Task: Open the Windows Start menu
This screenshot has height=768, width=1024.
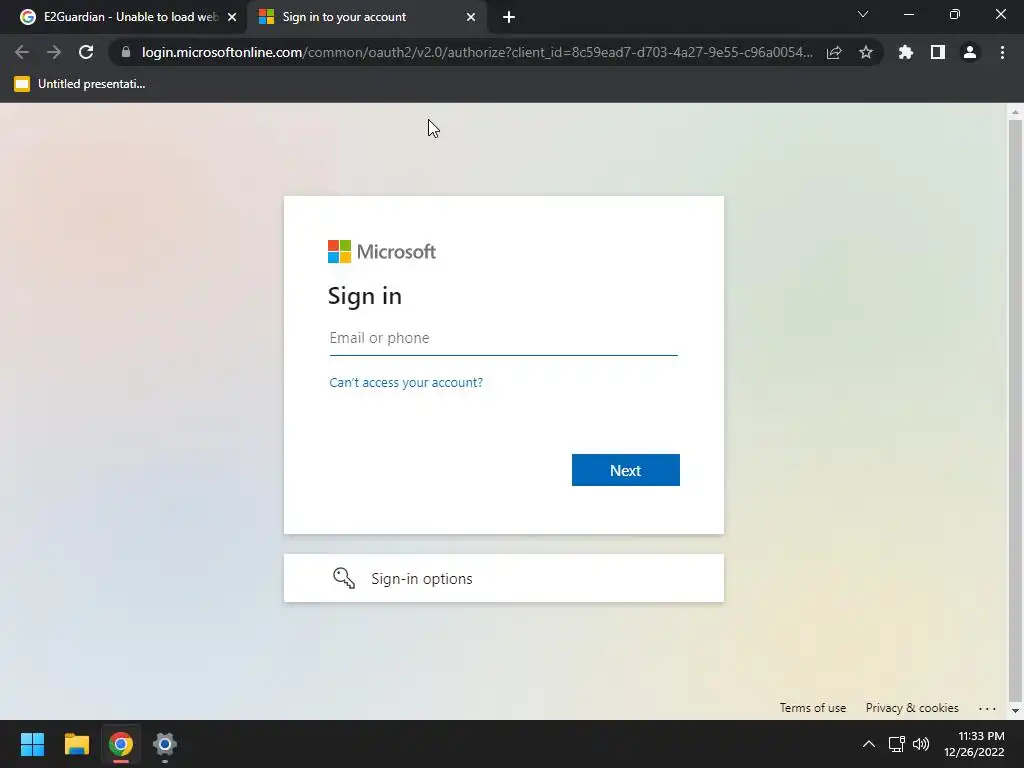Action: coord(32,744)
